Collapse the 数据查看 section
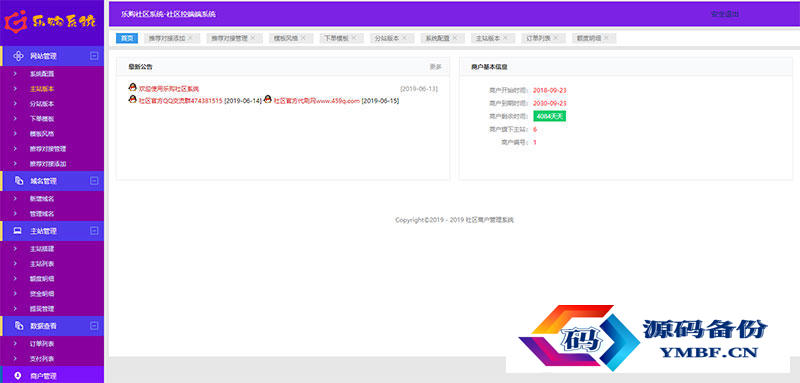This screenshot has height=383, width=800. [94, 325]
